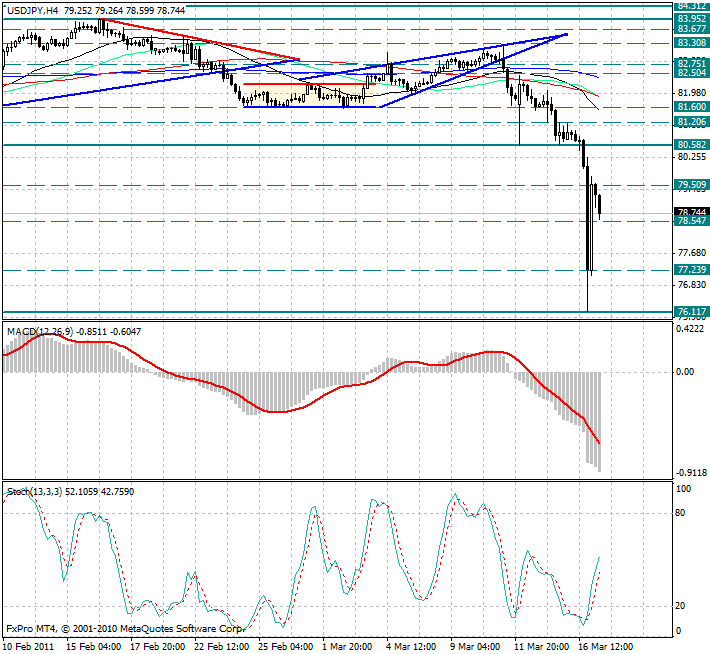This screenshot has height=654, width=710.
Task: Select the 22 Feb 12:00 time label
Action: tap(221, 647)
